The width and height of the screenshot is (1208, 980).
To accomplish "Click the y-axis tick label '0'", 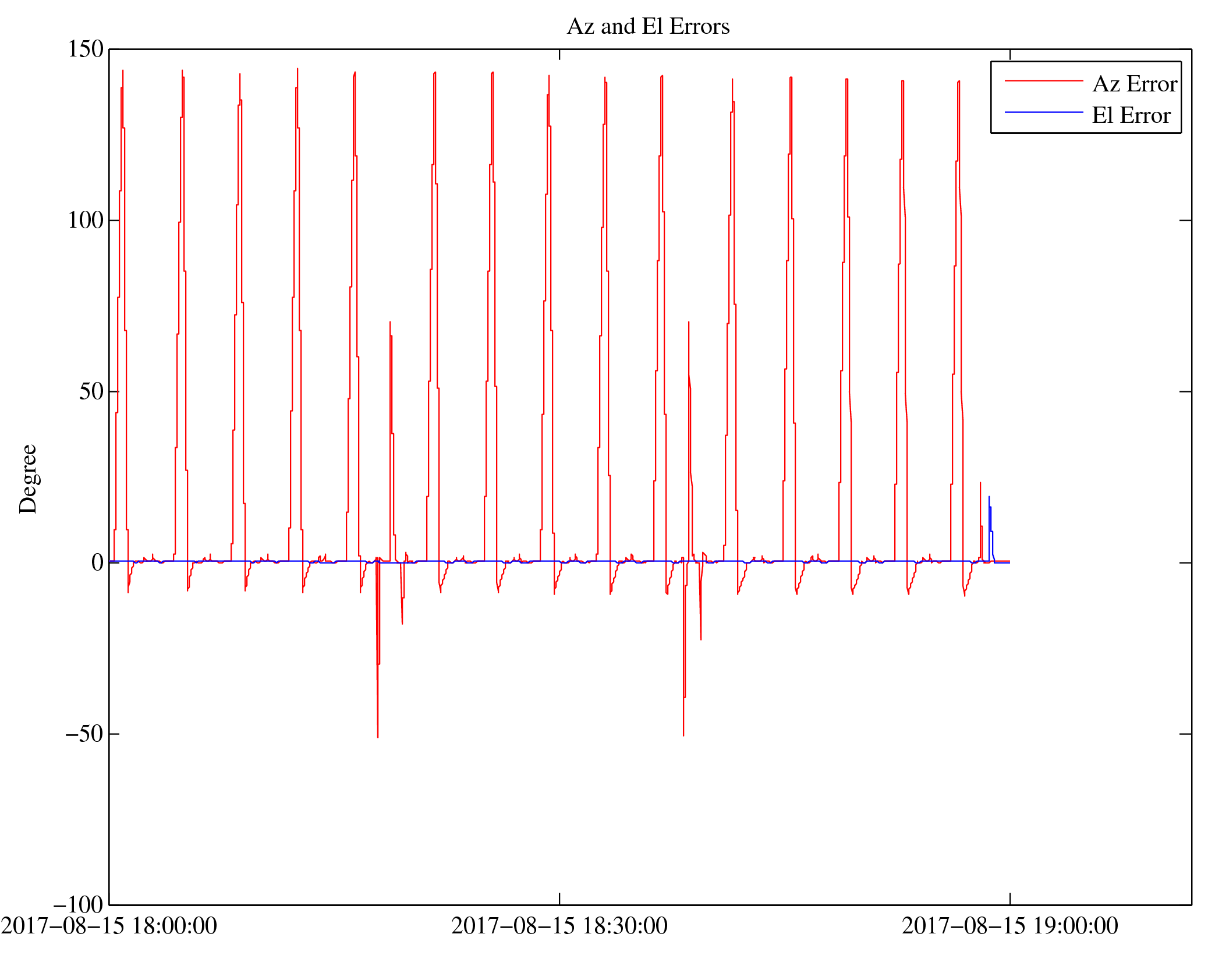I will click(x=98, y=562).
